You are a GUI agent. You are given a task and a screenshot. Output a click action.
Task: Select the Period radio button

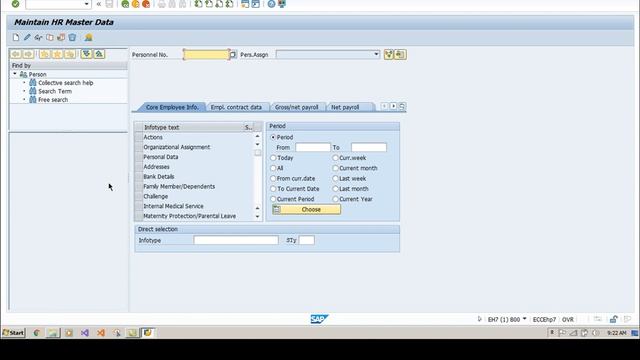273,138
